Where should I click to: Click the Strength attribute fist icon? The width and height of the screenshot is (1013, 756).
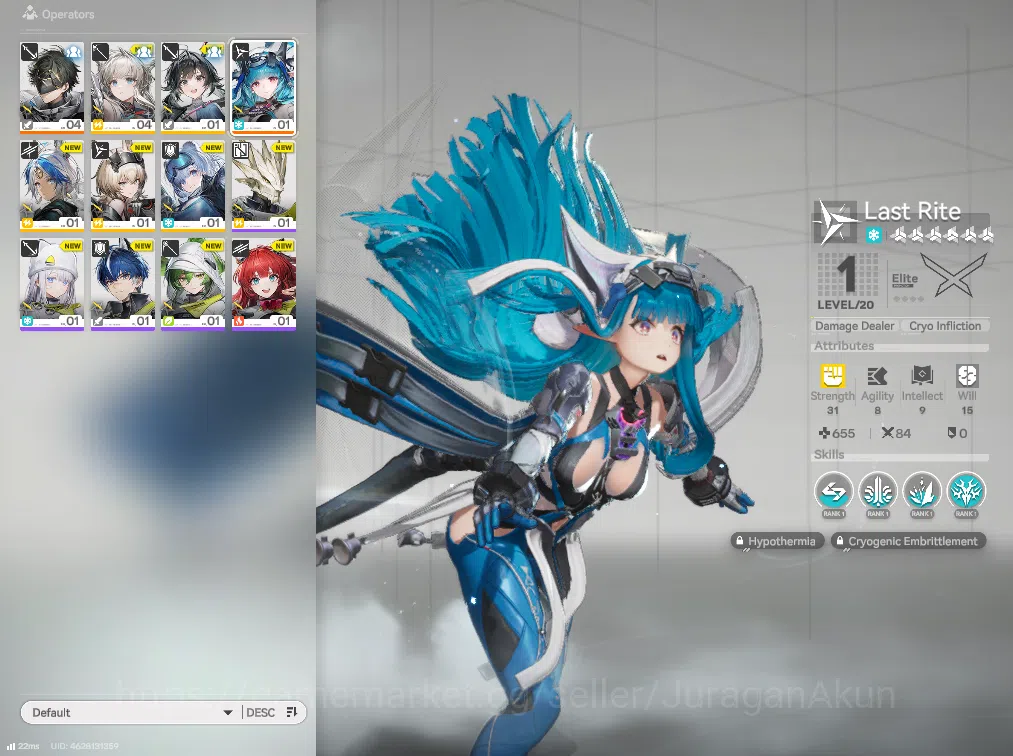[x=833, y=376]
